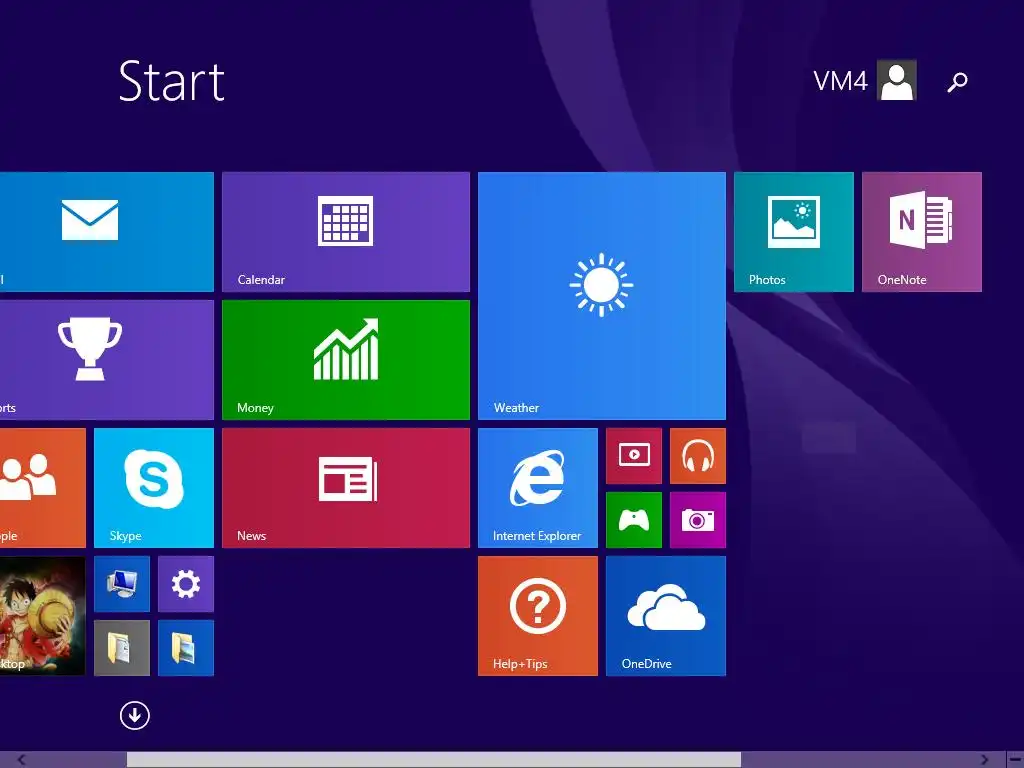
Task: Open the Camera small tile
Action: (697, 520)
